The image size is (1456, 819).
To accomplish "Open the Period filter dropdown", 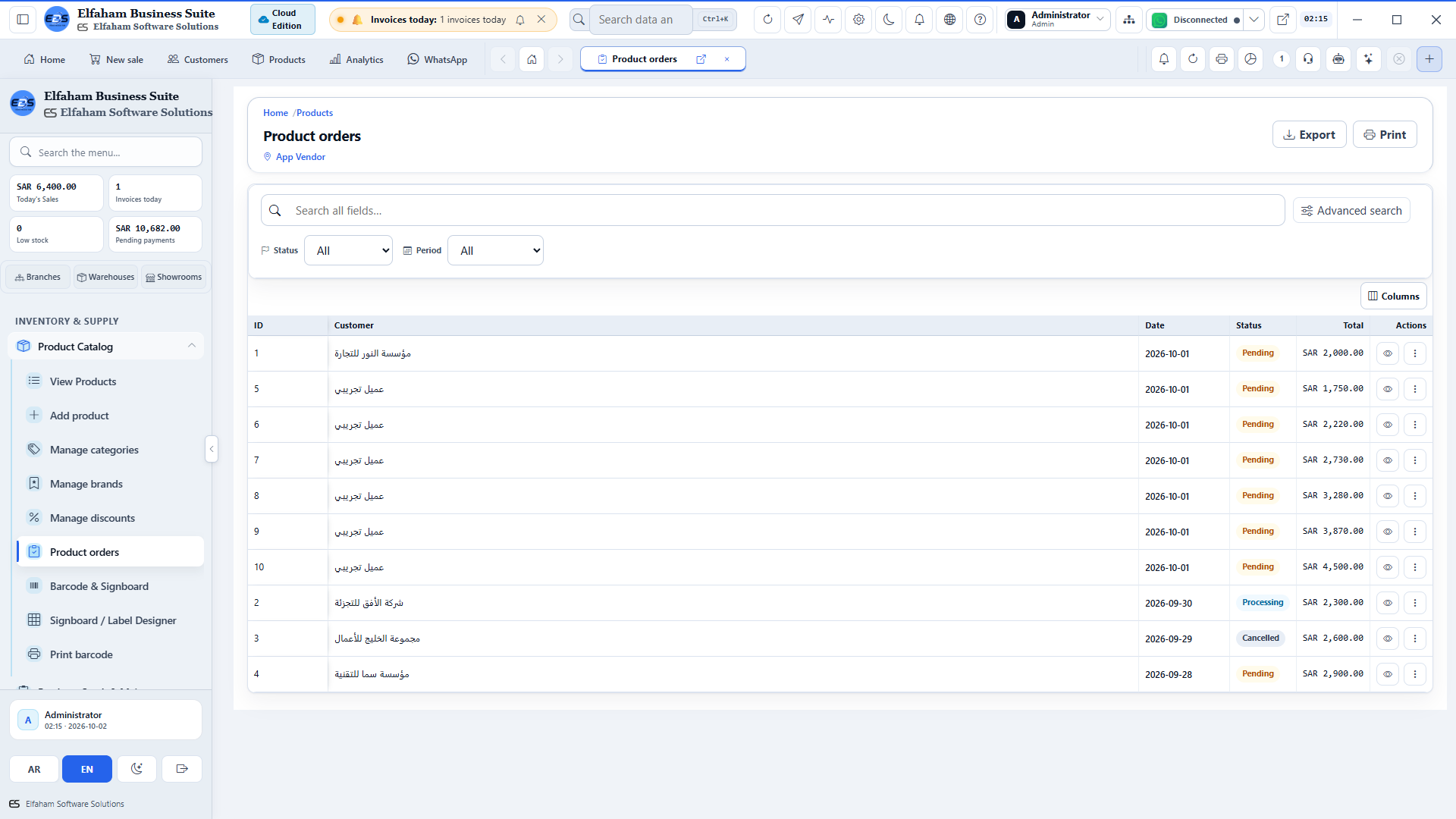I will [495, 250].
